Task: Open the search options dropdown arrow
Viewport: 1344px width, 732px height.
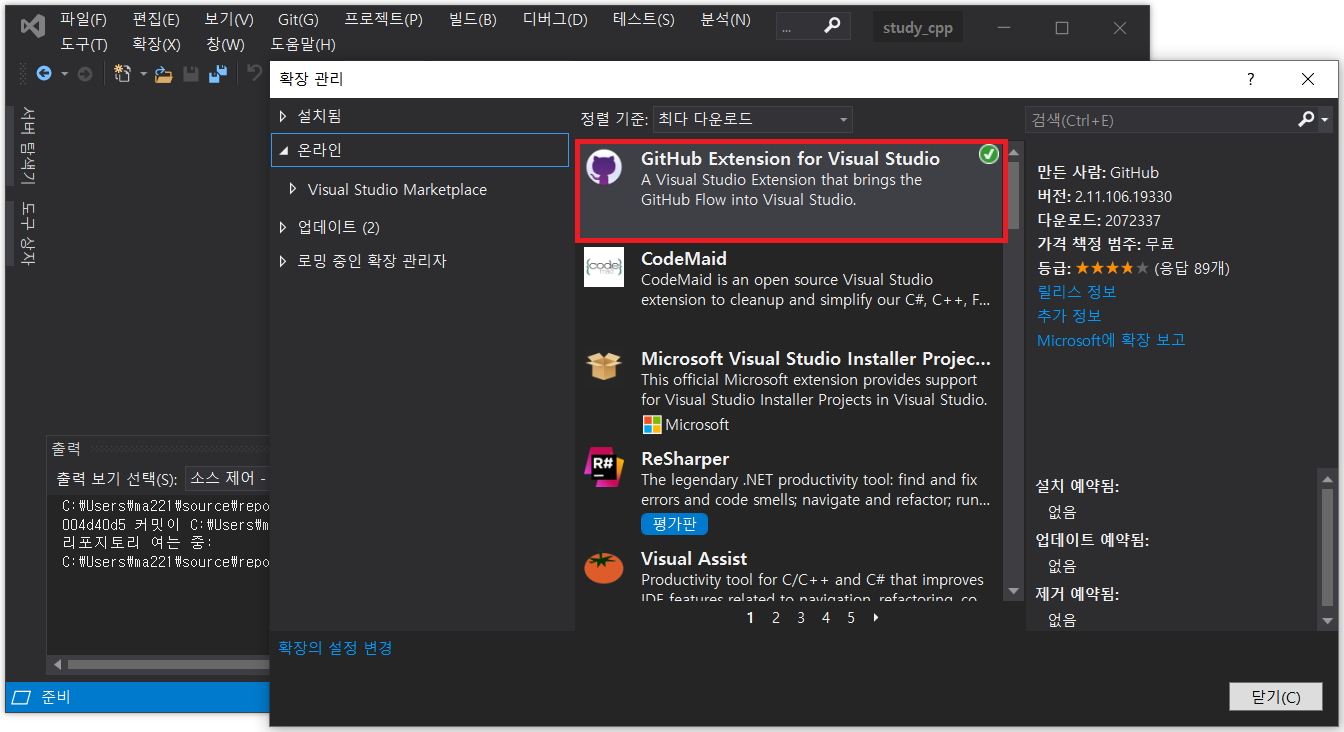Action: (1325, 119)
